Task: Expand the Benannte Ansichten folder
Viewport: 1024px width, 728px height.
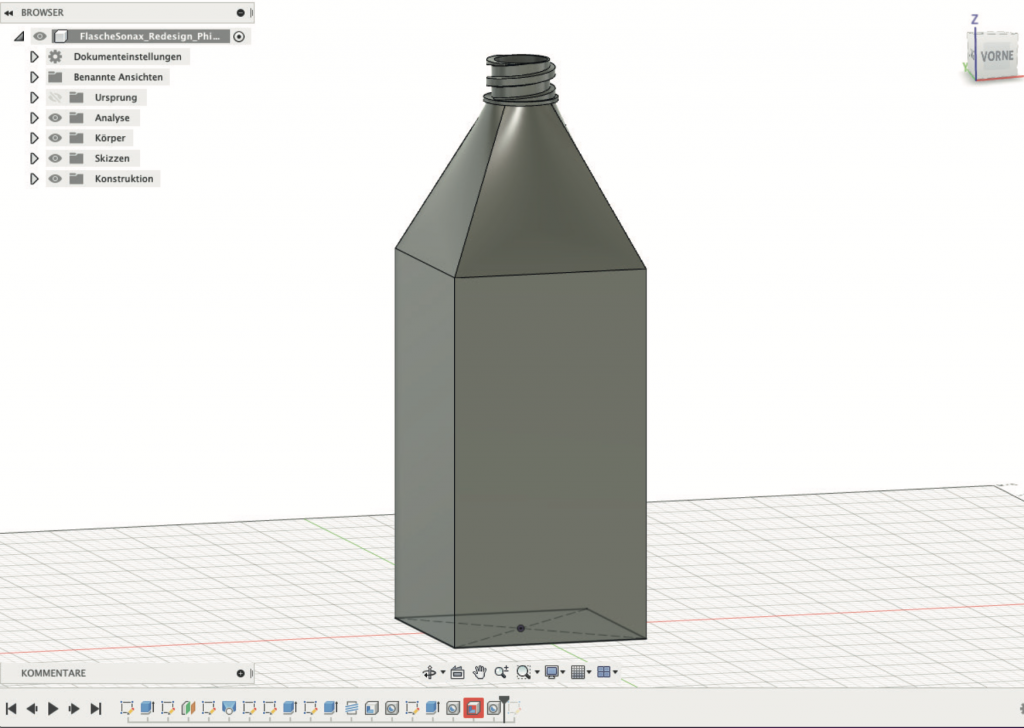Action: click(34, 77)
